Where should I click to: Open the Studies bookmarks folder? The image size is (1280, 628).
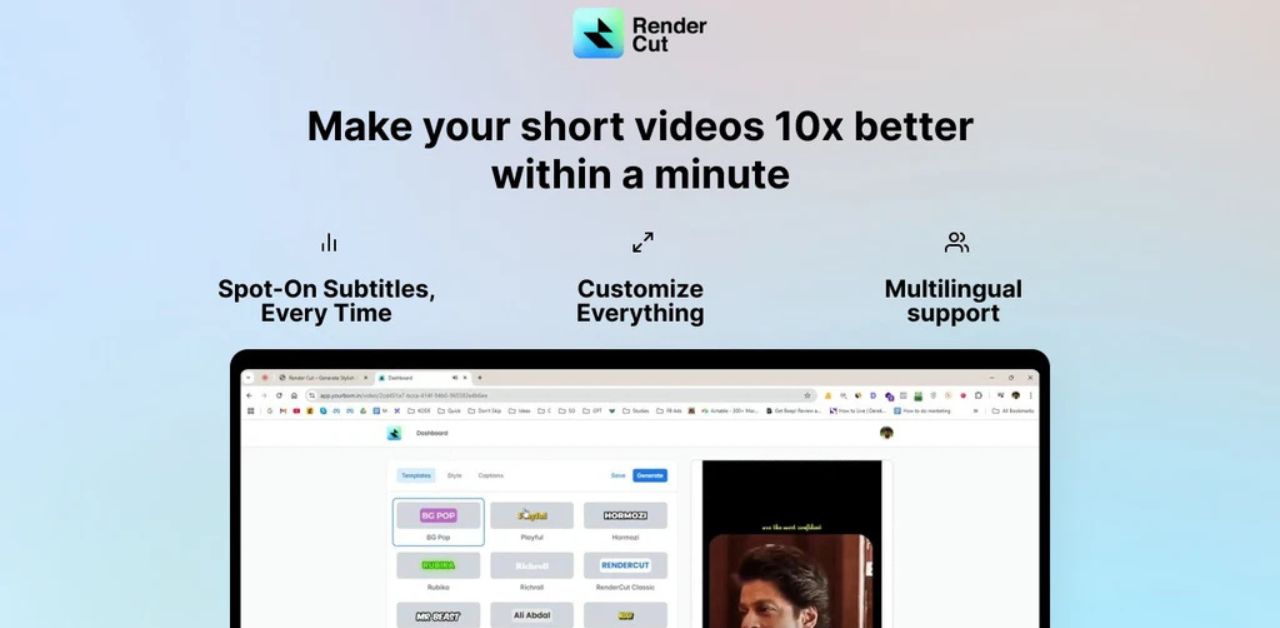click(x=636, y=410)
